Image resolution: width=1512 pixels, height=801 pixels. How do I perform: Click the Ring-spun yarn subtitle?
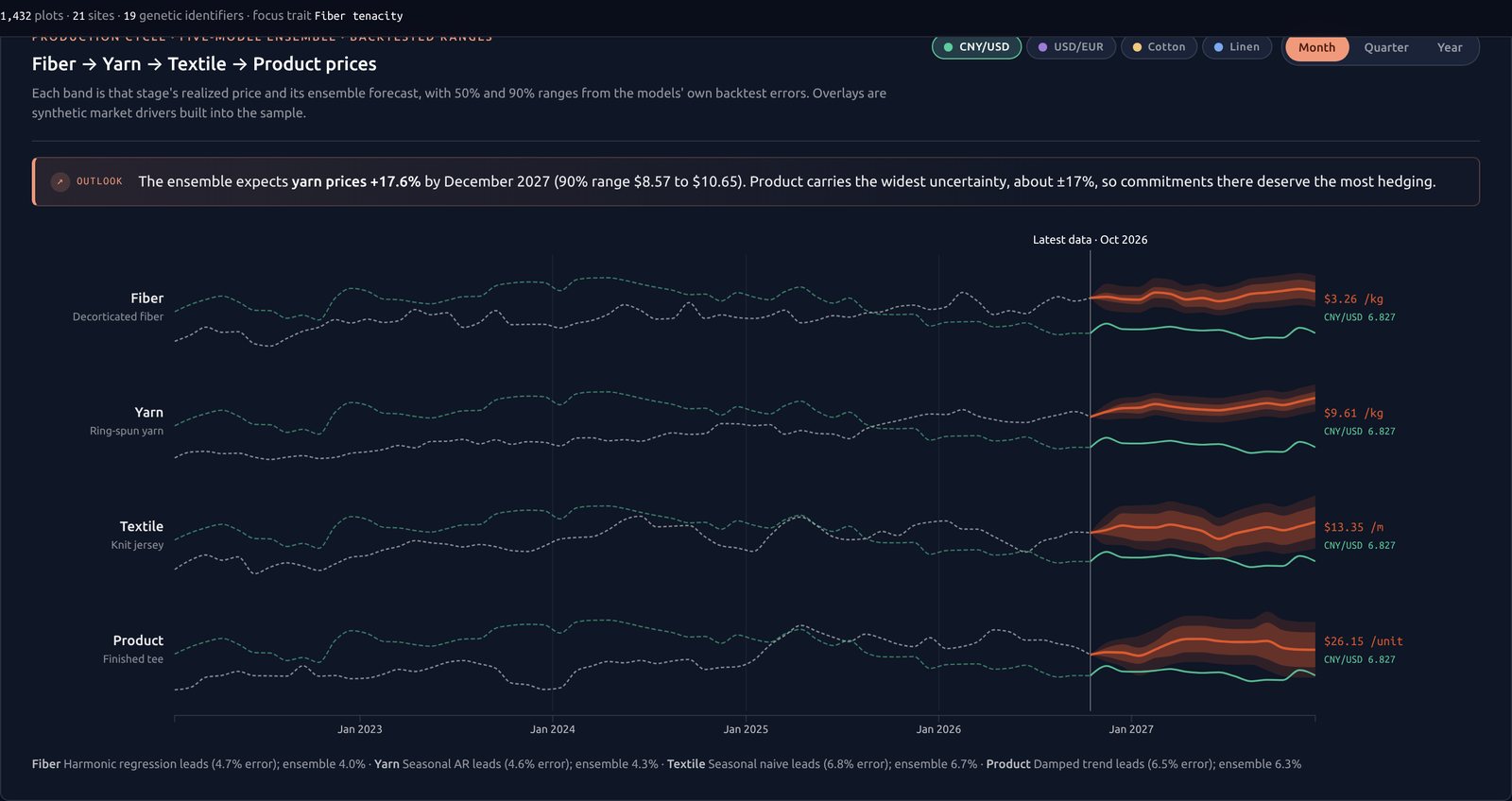pyautogui.click(x=127, y=432)
